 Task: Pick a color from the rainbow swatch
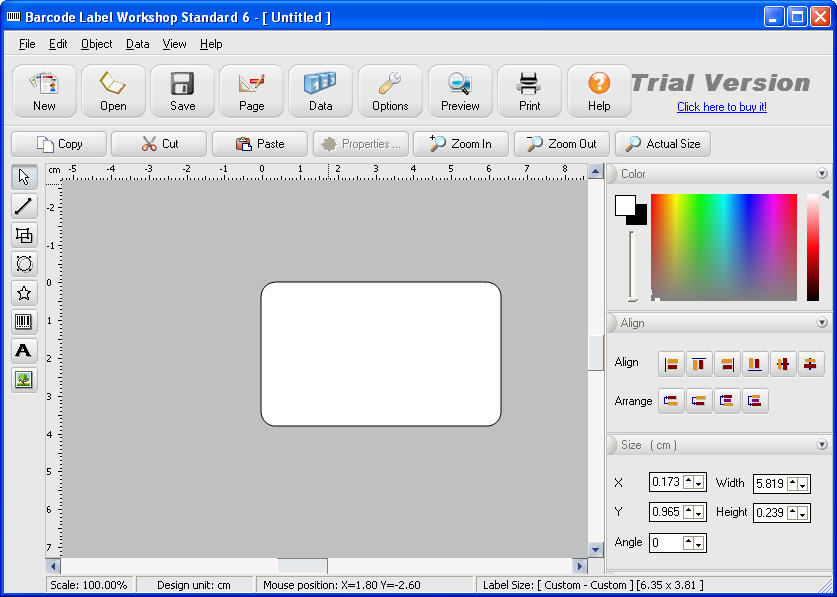pos(725,245)
